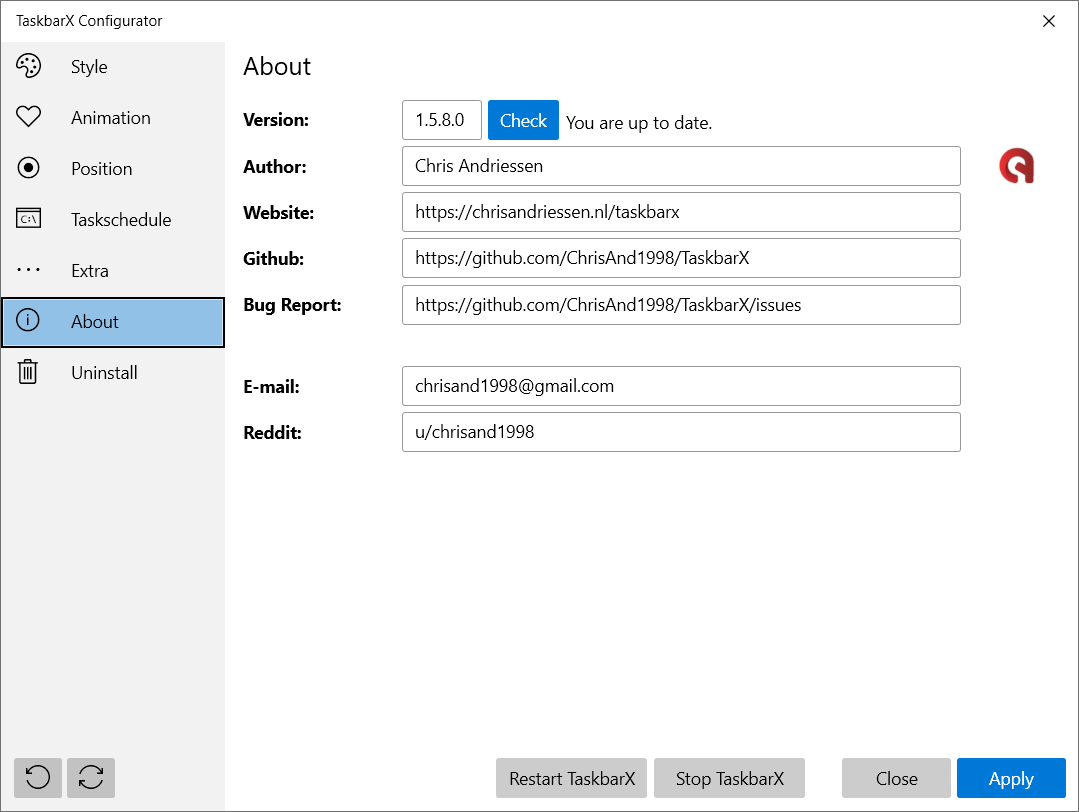Click the Author field with Chris Andriessen
The image size is (1079, 812).
click(x=681, y=166)
